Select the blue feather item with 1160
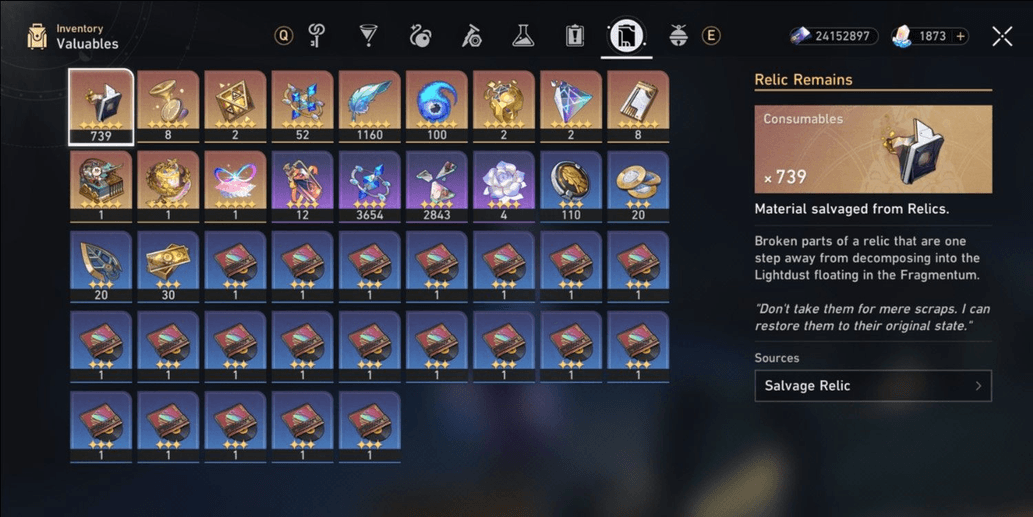 [x=370, y=106]
